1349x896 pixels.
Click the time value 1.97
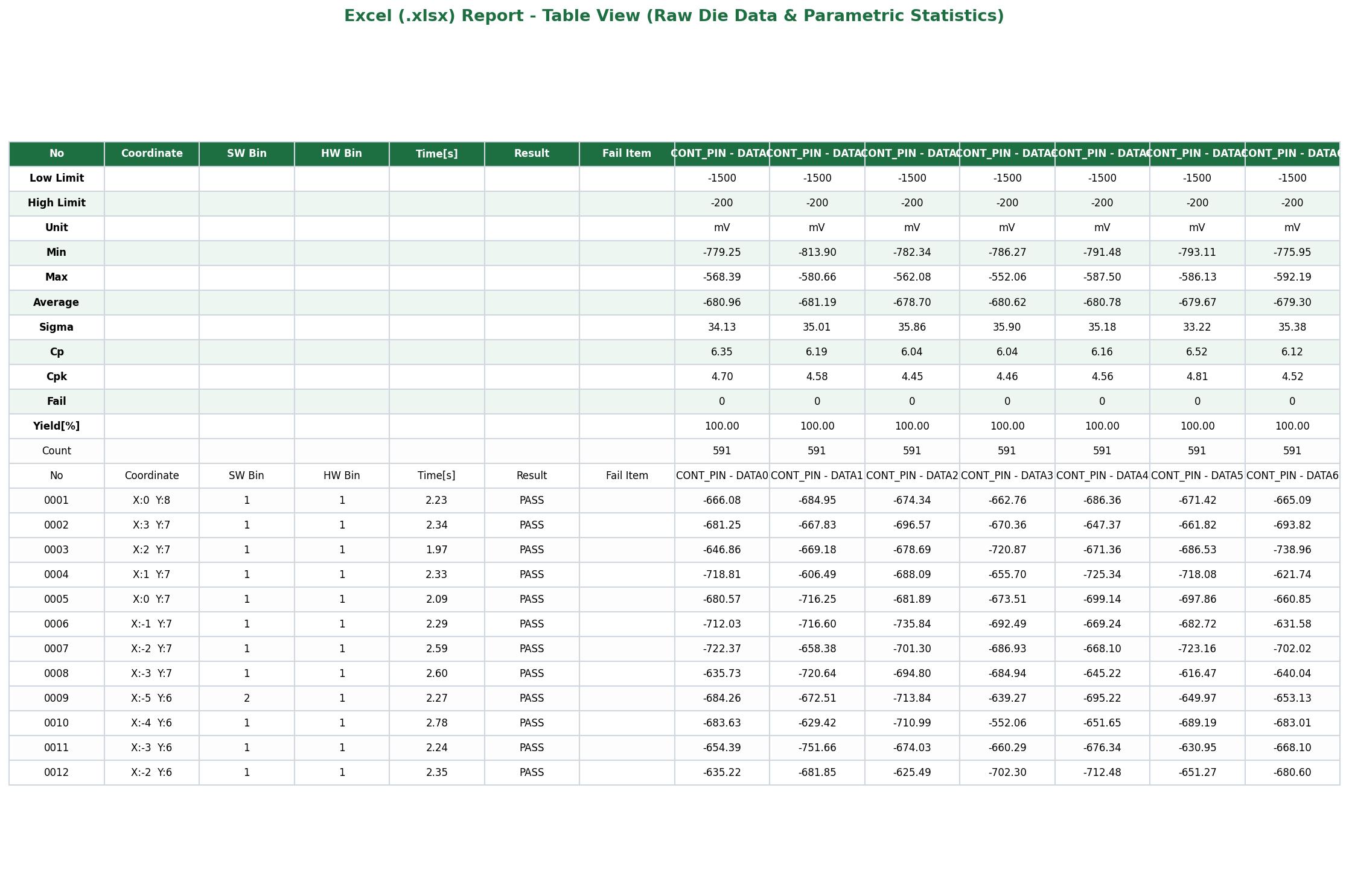coord(437,550)
